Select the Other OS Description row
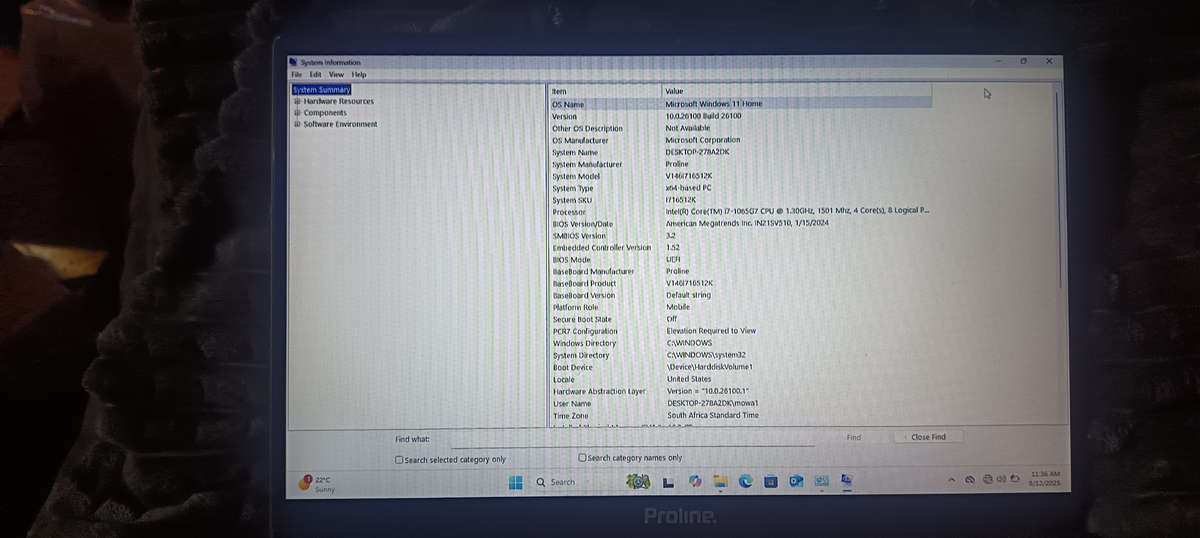Image resolution: width=1200 pixels, height=538 pixels. click(x=740, y=128)
